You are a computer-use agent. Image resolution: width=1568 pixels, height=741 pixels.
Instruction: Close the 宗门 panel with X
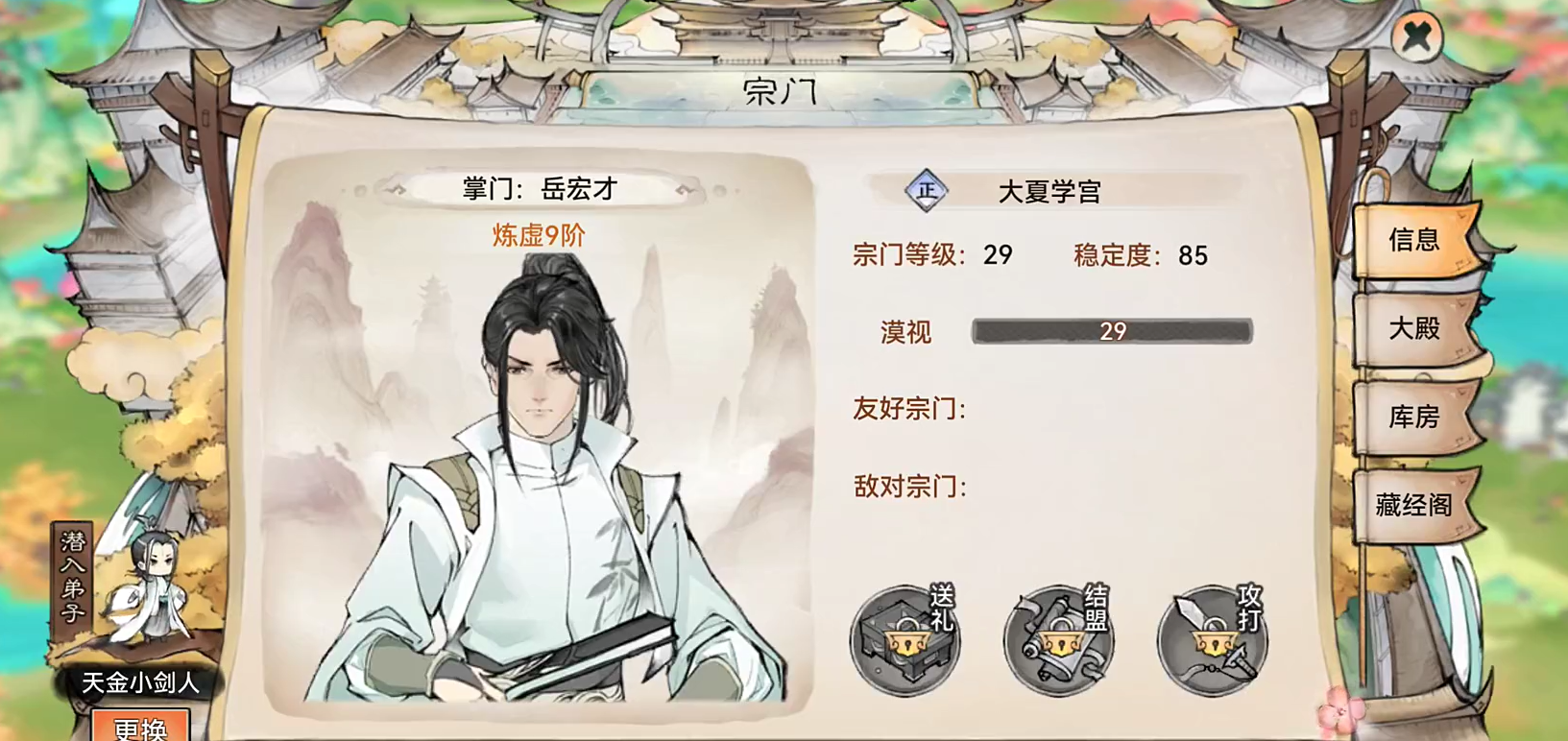1417,36
